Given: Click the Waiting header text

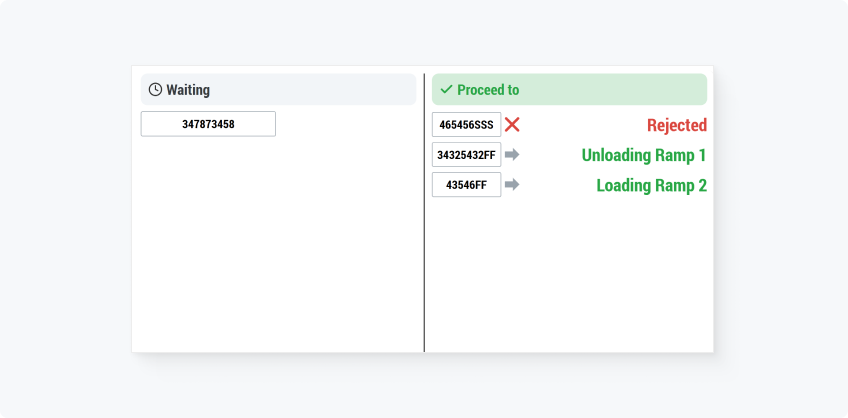Looking at the screenshot, I should (x=188, y=90).
